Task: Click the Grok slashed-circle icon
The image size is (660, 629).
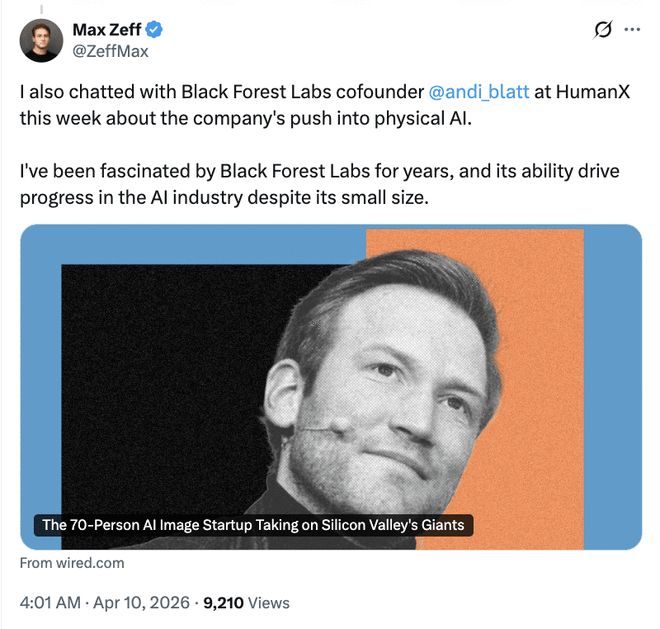Action: [x=602, y=30]
